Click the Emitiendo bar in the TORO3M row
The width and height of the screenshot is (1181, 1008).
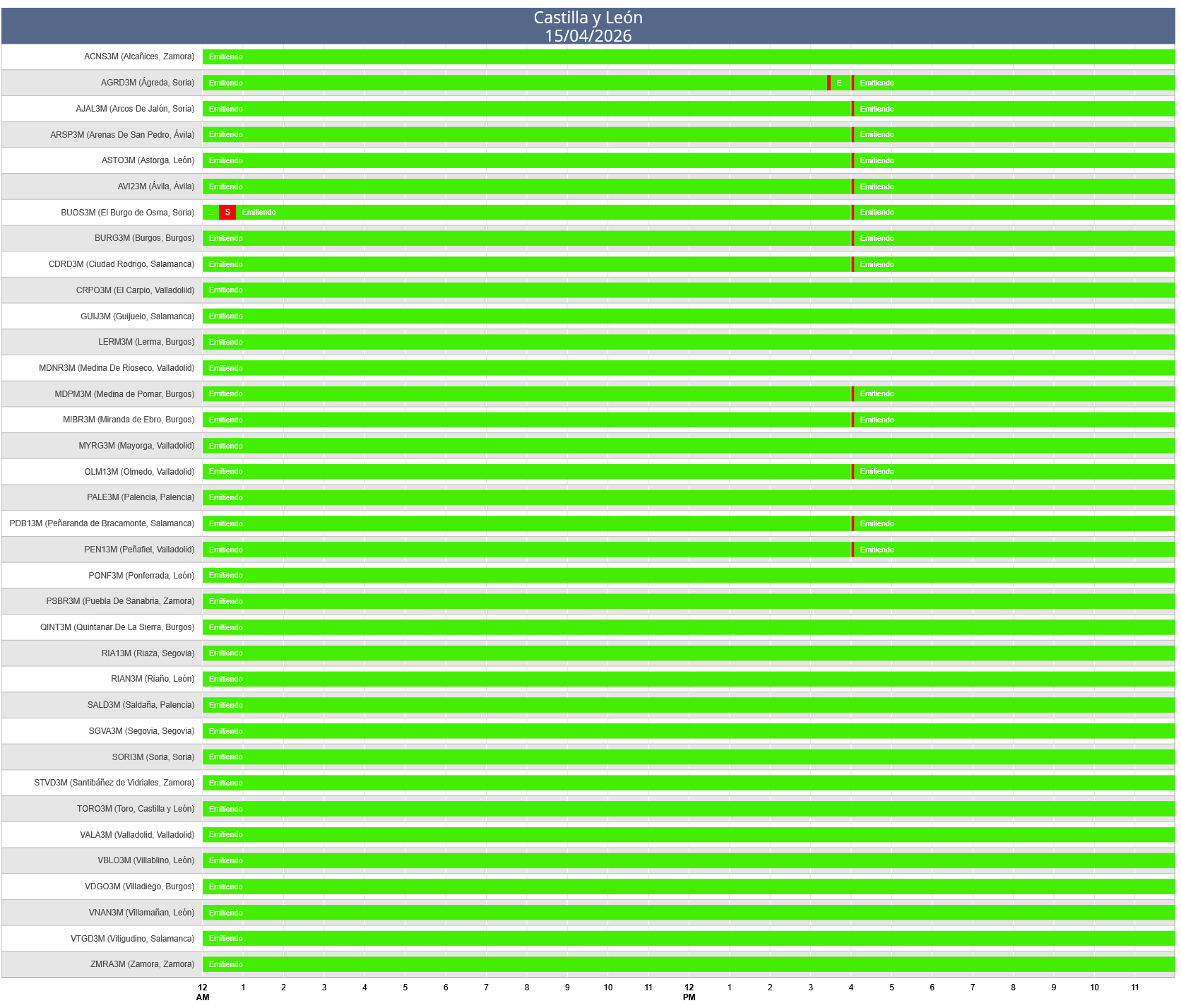pos(689,809)
